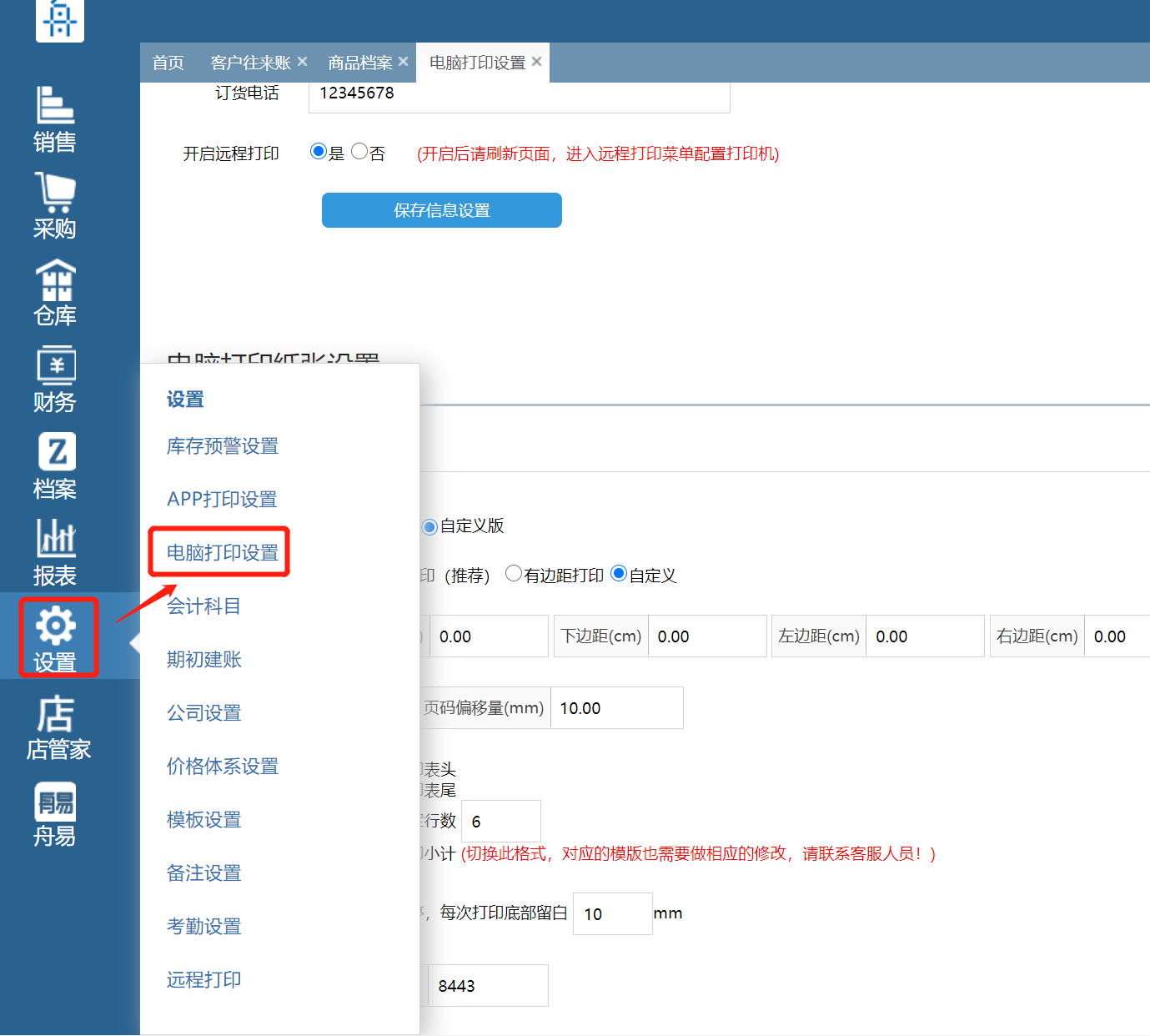
Task: Select the 自定义版 radio option
Action: pyautogui.click(x=429, y=526)
